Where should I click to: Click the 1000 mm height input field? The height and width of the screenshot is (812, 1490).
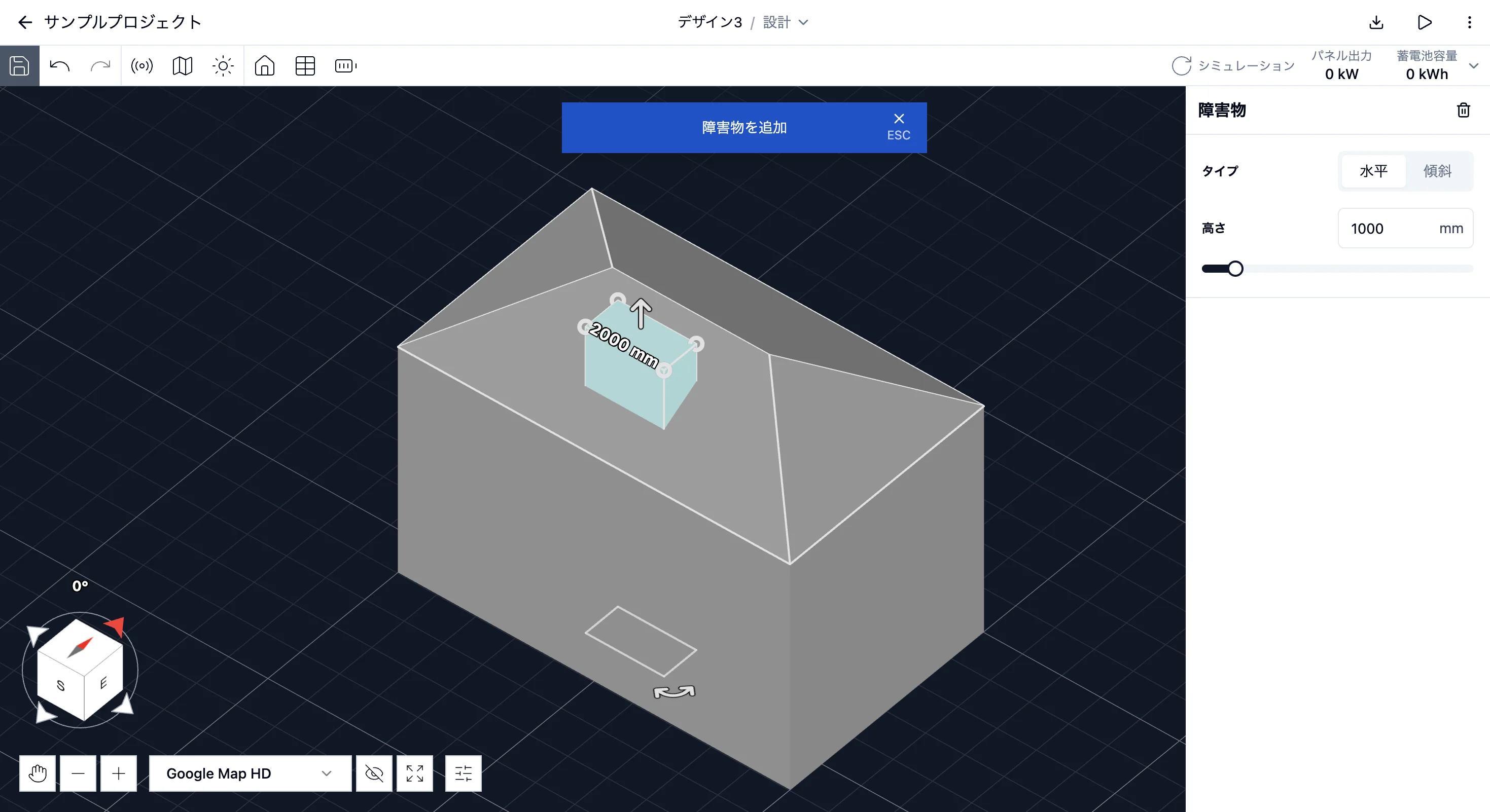click(1405, 228)
